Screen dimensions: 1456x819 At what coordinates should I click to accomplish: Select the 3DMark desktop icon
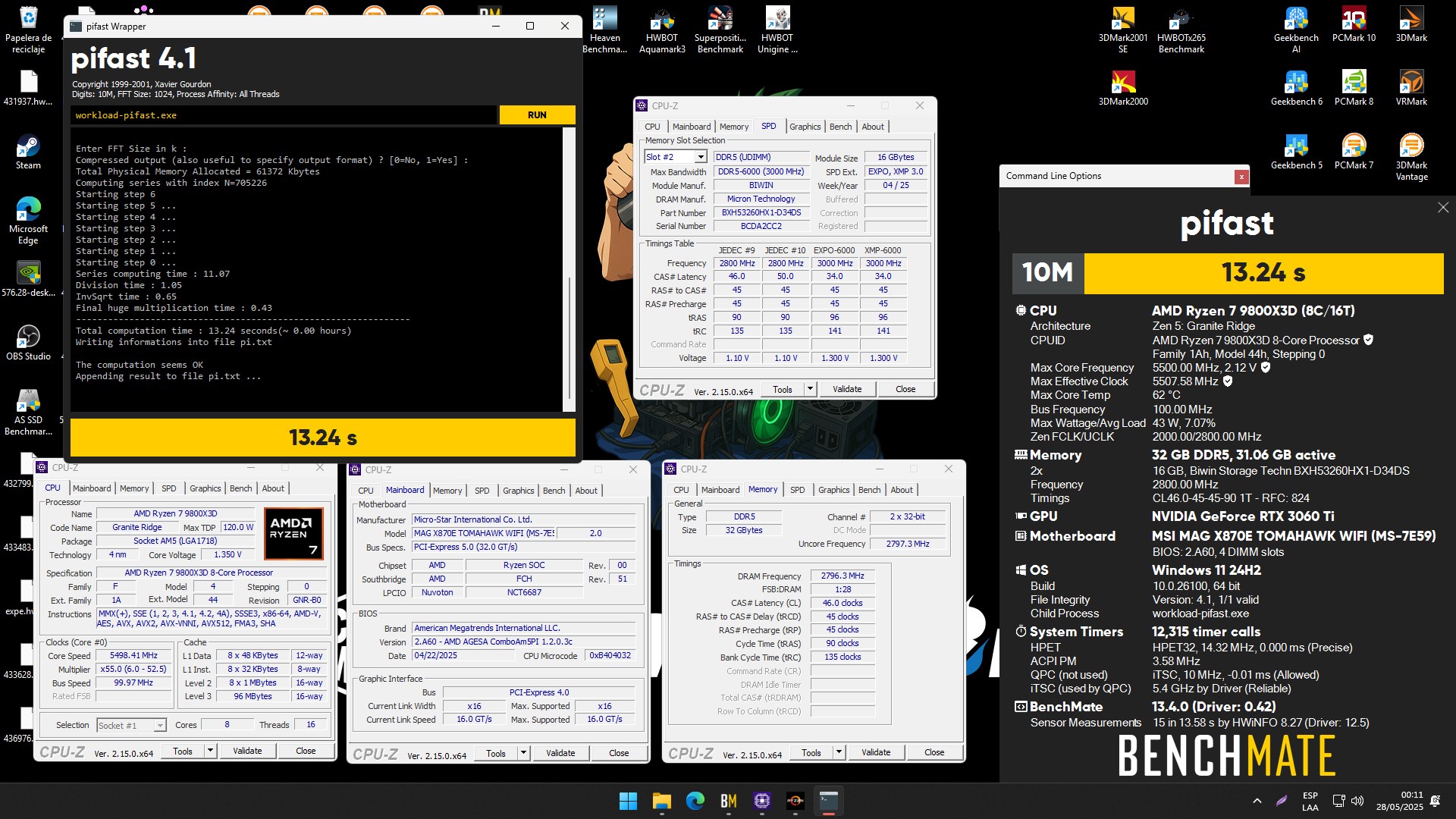pyautogui.click(x=1411, y=24)
